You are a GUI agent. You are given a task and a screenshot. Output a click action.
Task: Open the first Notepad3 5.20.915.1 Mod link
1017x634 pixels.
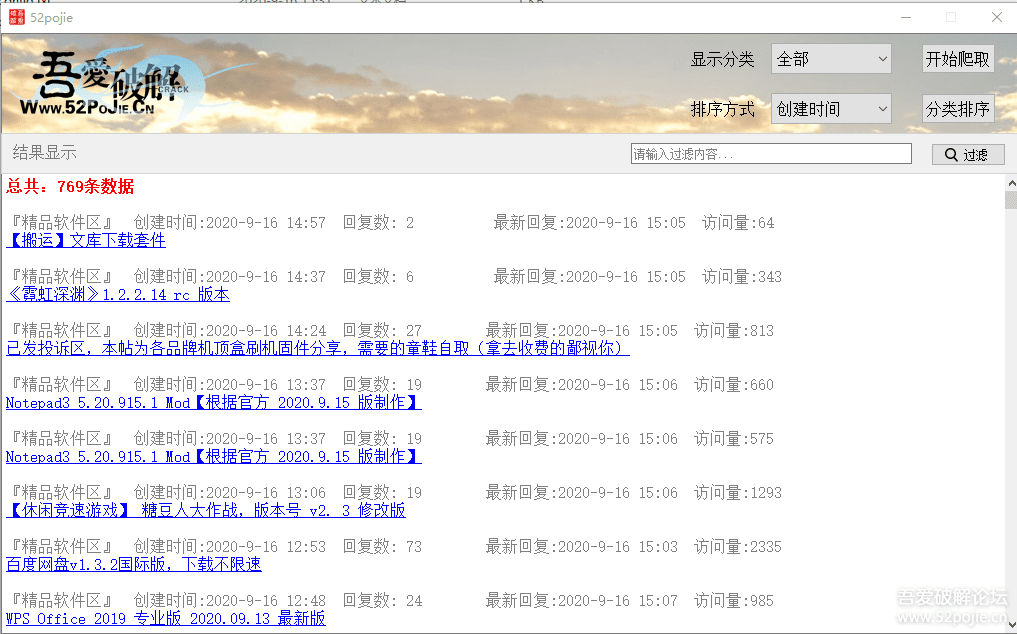point(213,402)
